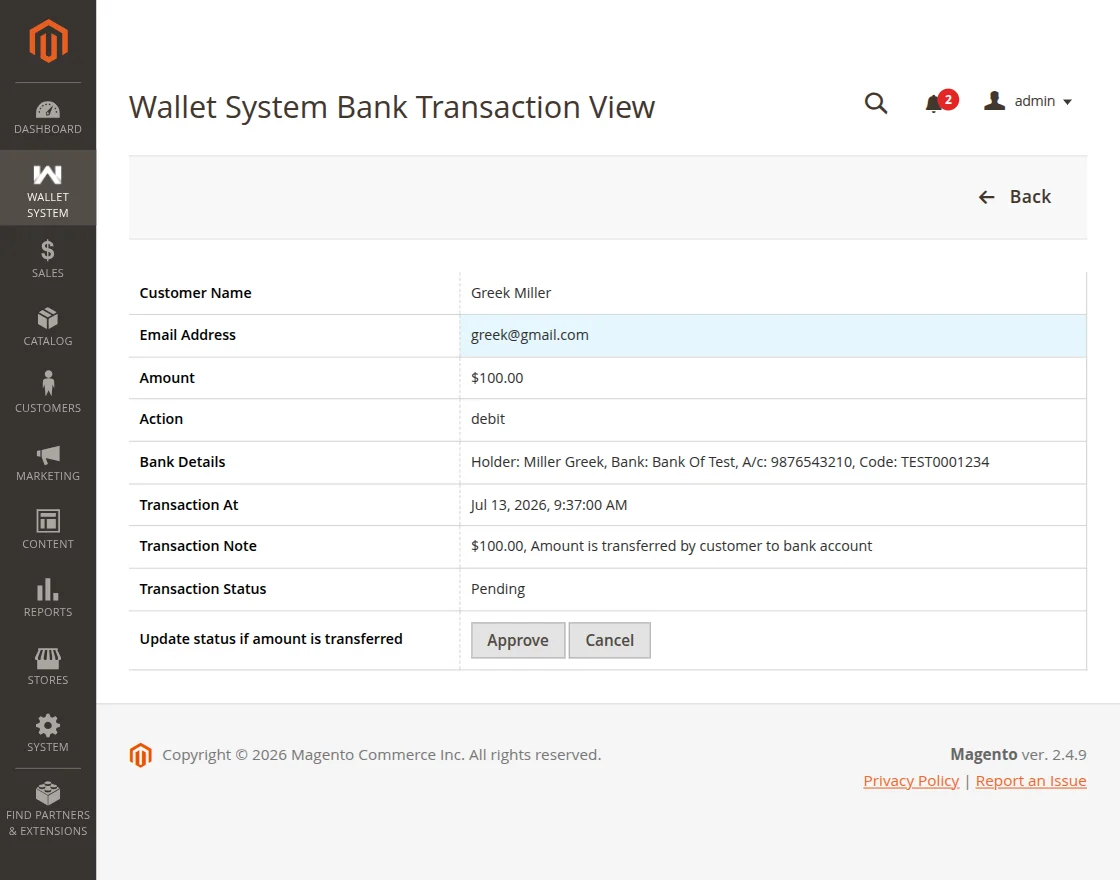Open the Stores menu
The width and height of the screenshot is (1120, 880).
(48, 666)
